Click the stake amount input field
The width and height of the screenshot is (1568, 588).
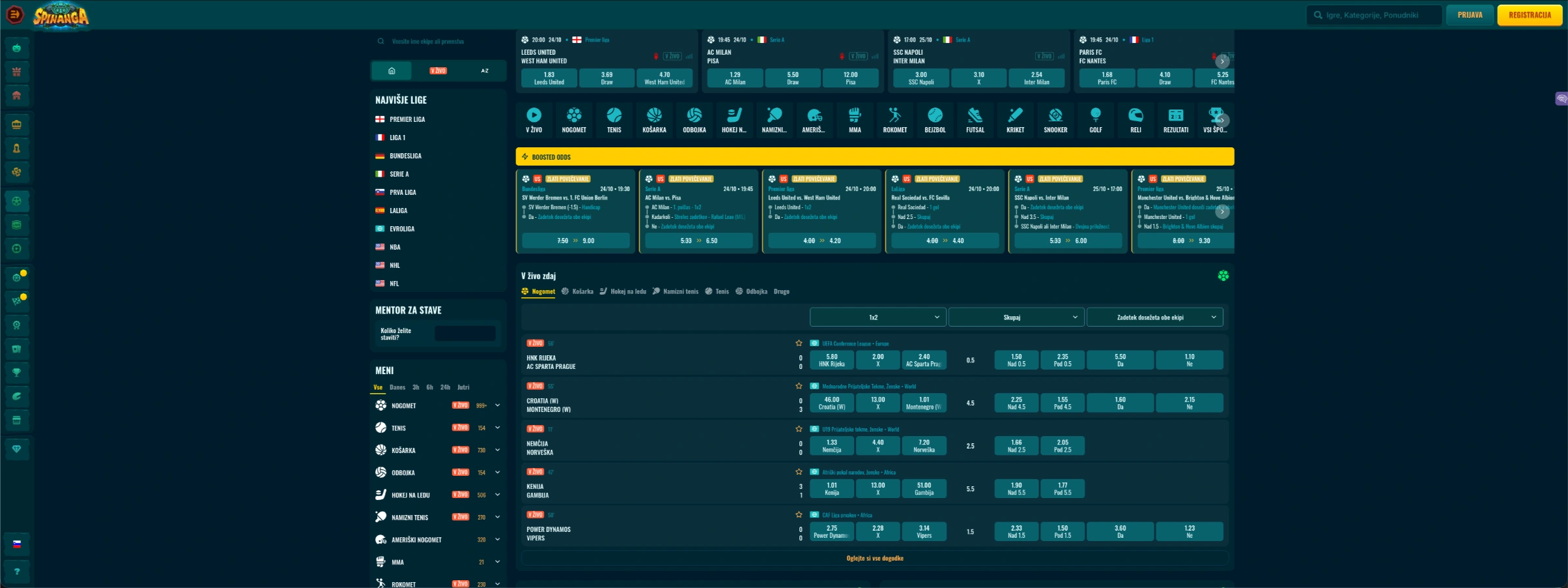click(x=464, y=334)
